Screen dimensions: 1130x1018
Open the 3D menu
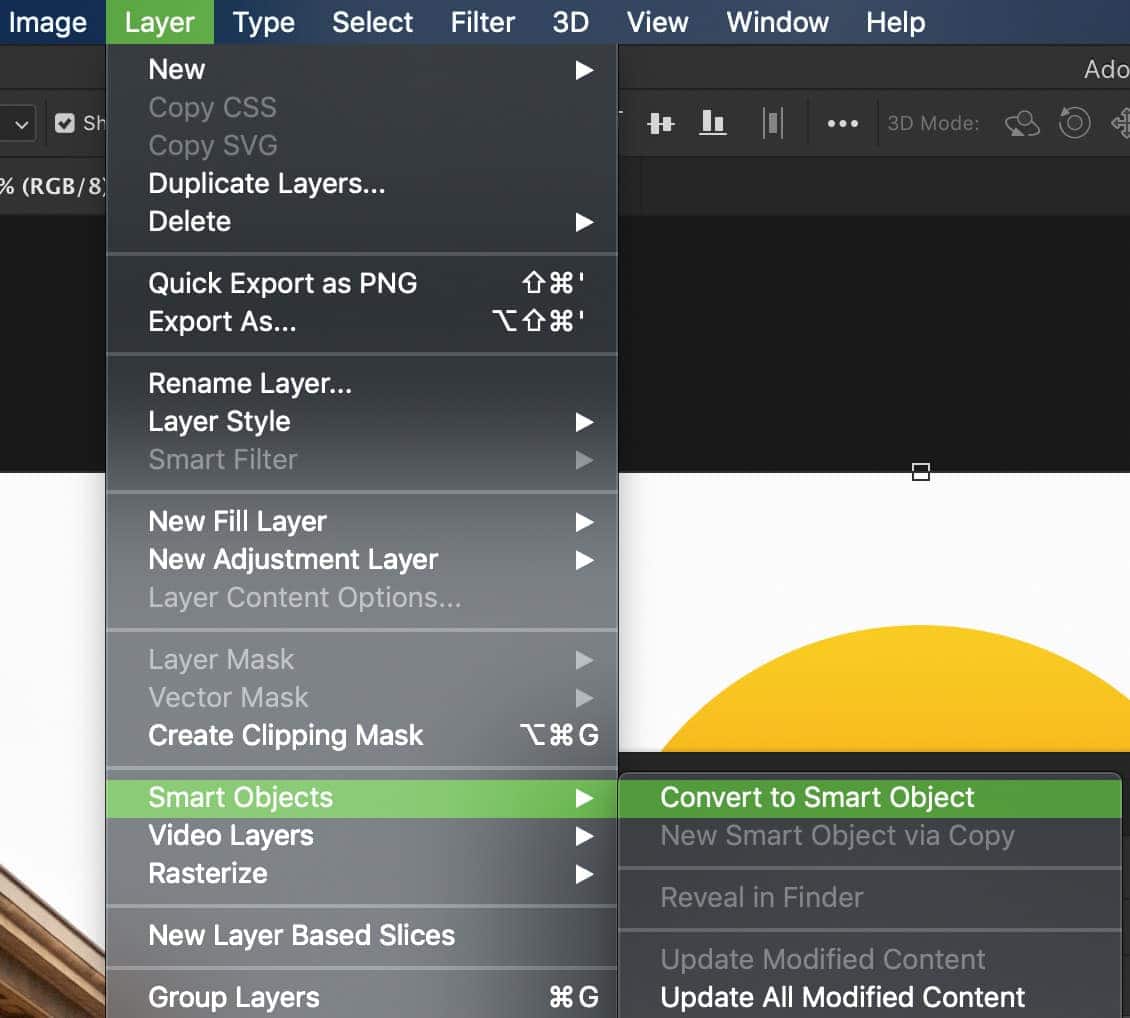[570, 22]
